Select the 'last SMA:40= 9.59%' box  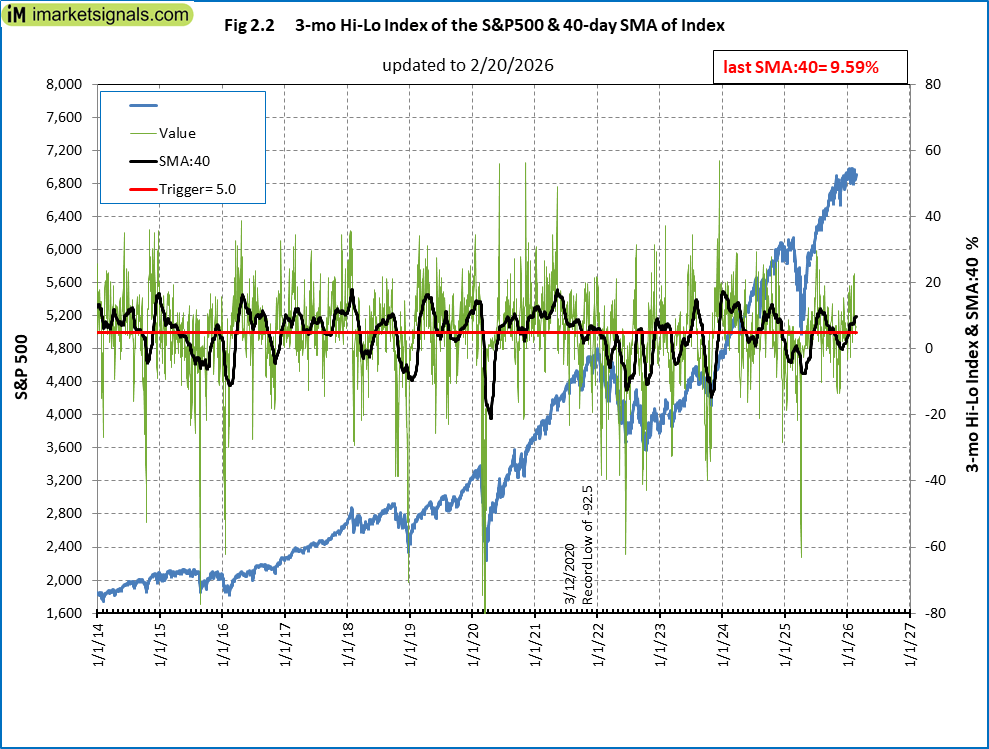pyautogui.click(x=800, y=68)
